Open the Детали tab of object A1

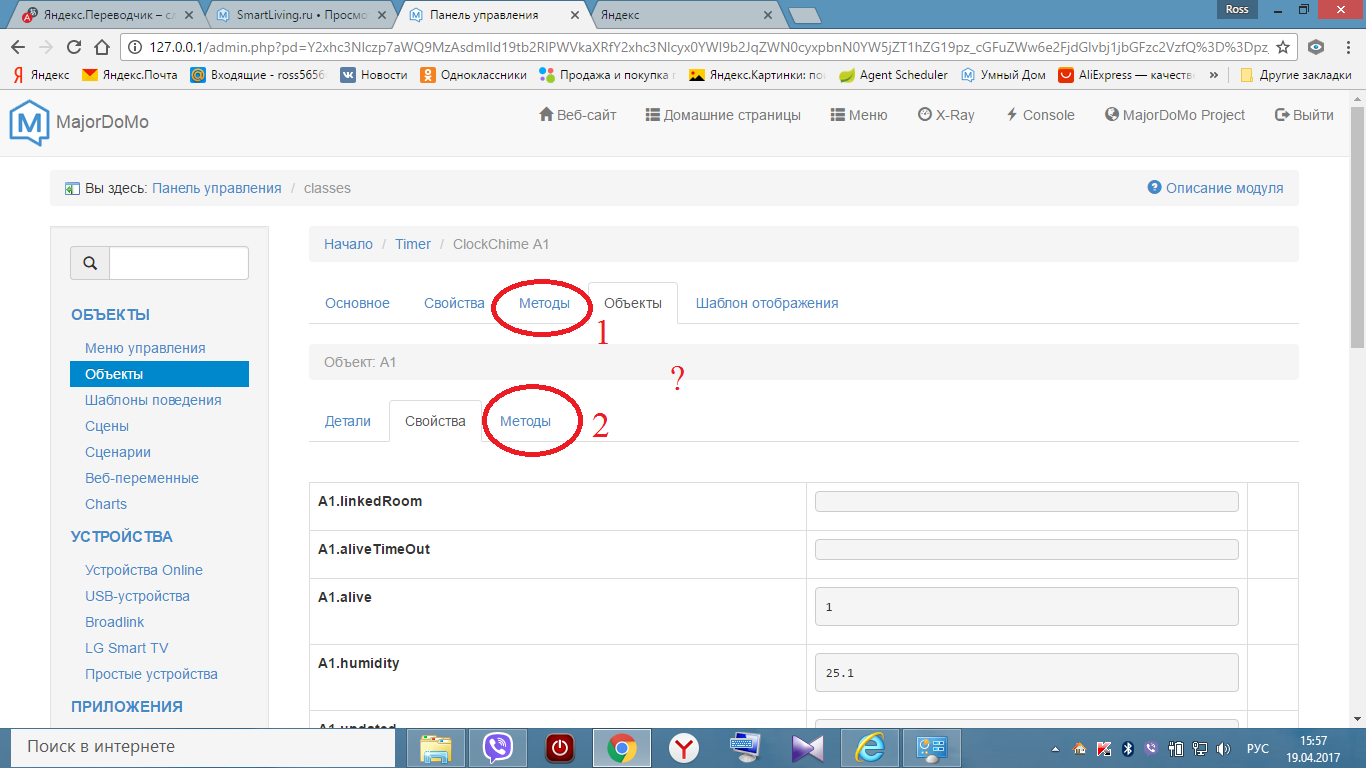[348, 421]
